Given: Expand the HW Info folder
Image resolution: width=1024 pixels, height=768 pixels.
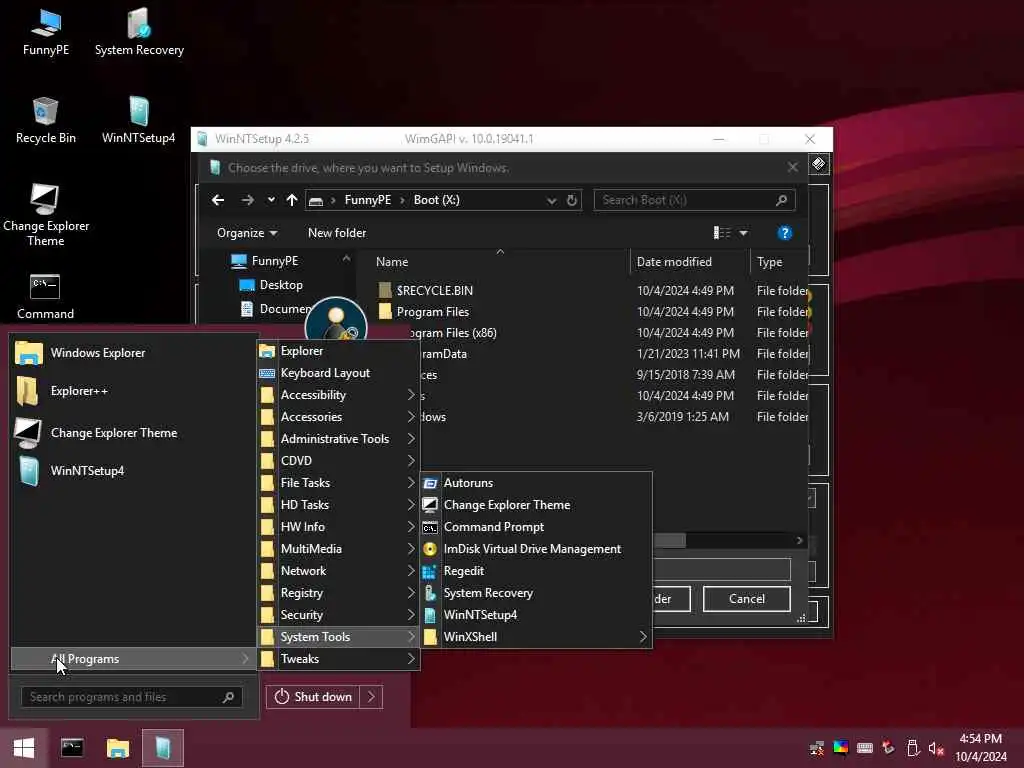Looking at the screenshot, I should [x=338, y=527].
